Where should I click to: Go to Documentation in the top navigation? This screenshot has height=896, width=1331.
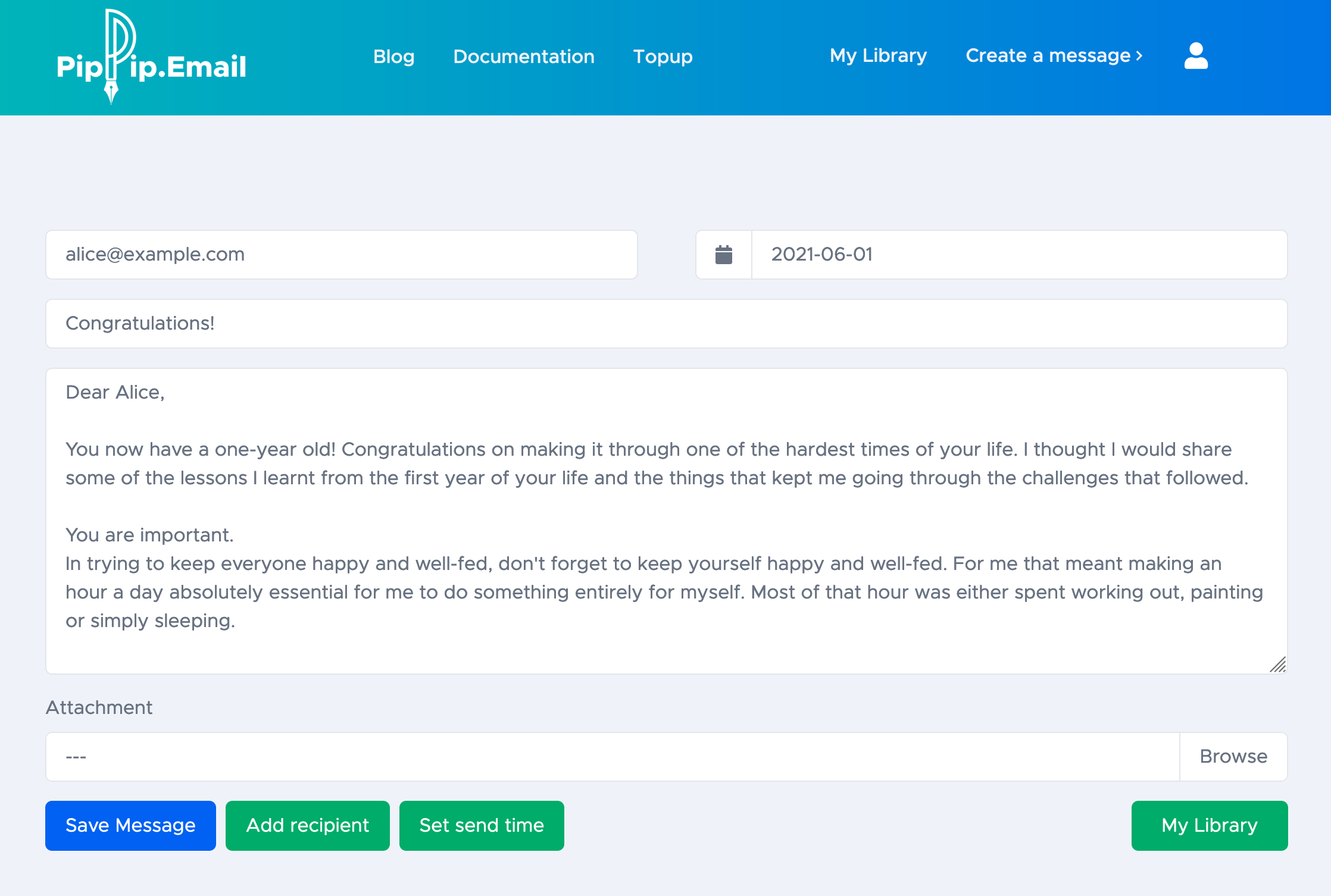(524, 57)
